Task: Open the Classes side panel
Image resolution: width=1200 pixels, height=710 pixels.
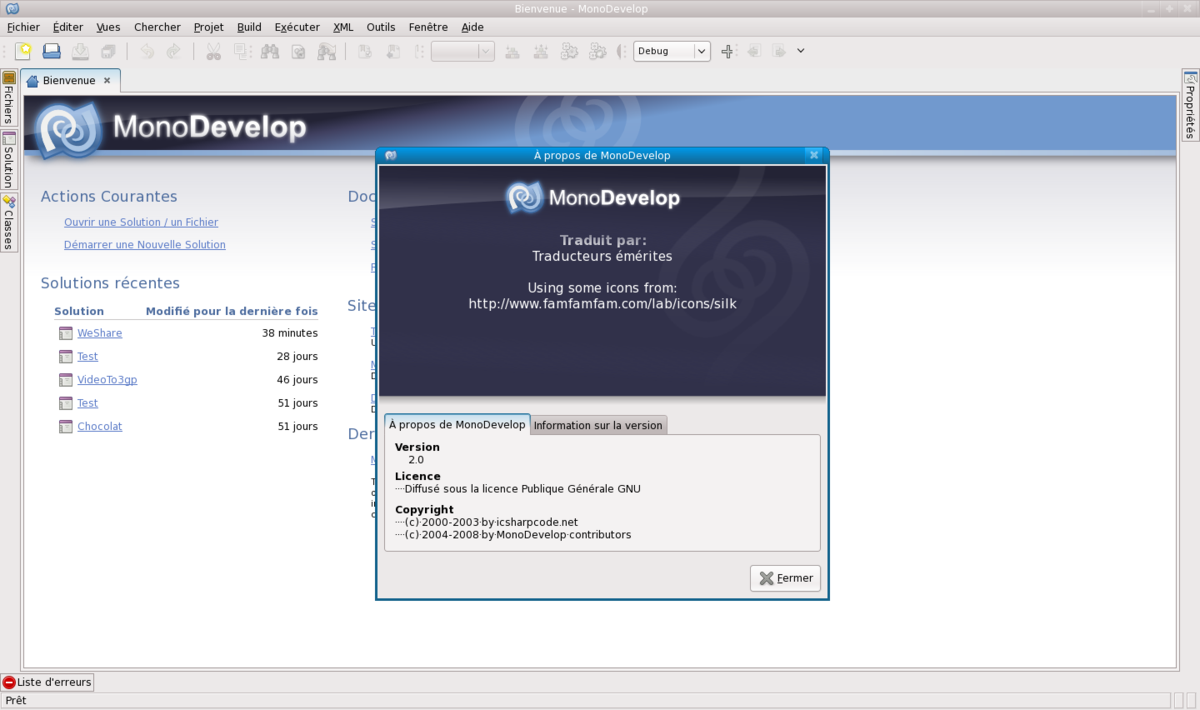Action: 8,222
